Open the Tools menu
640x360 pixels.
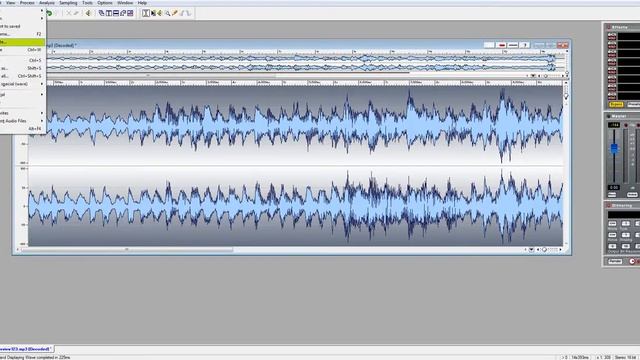[x=87, y=3]
